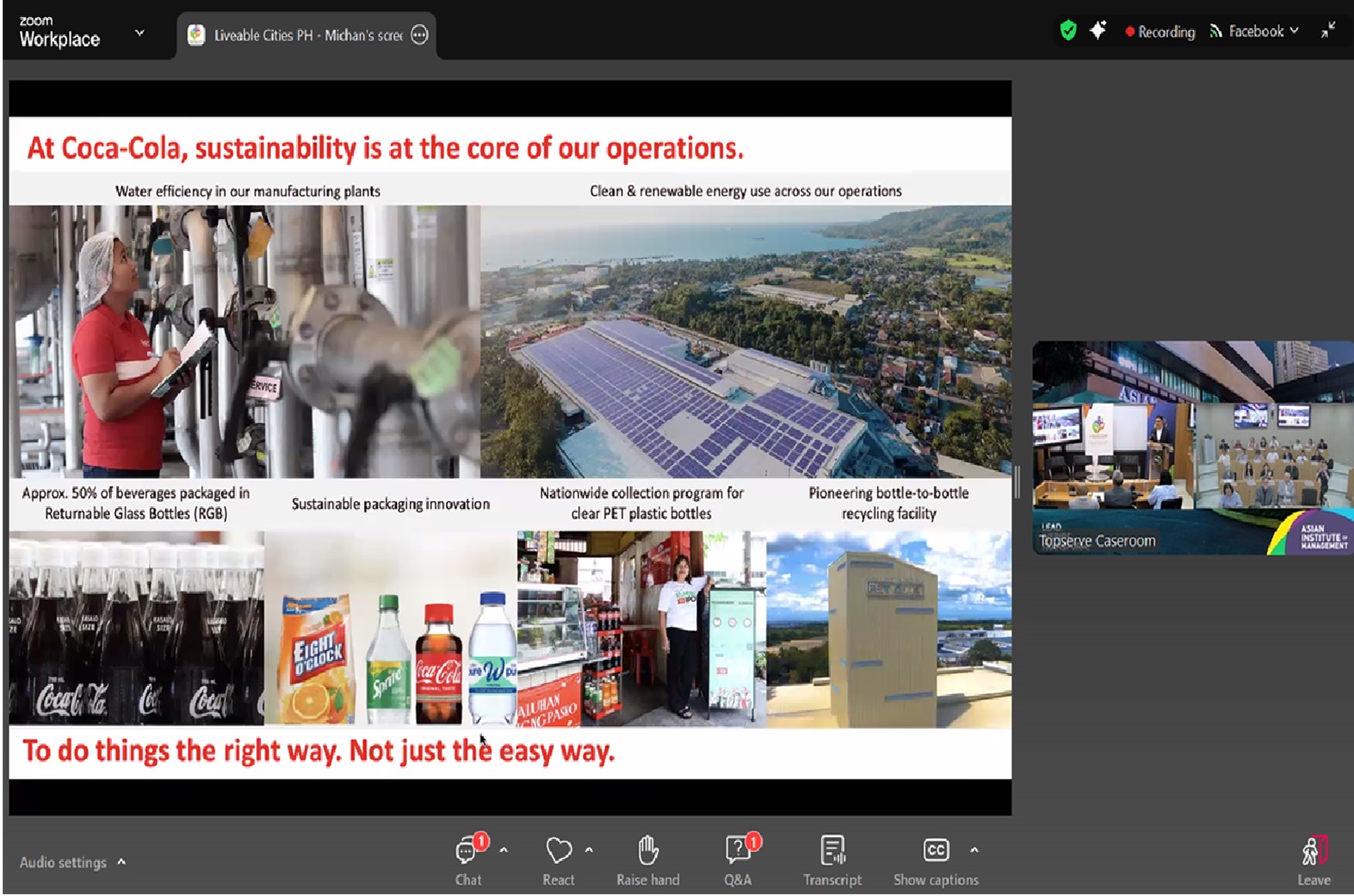Open the Q&A panel
This screenshot has height=896, width=1354.
click(738, 861)
